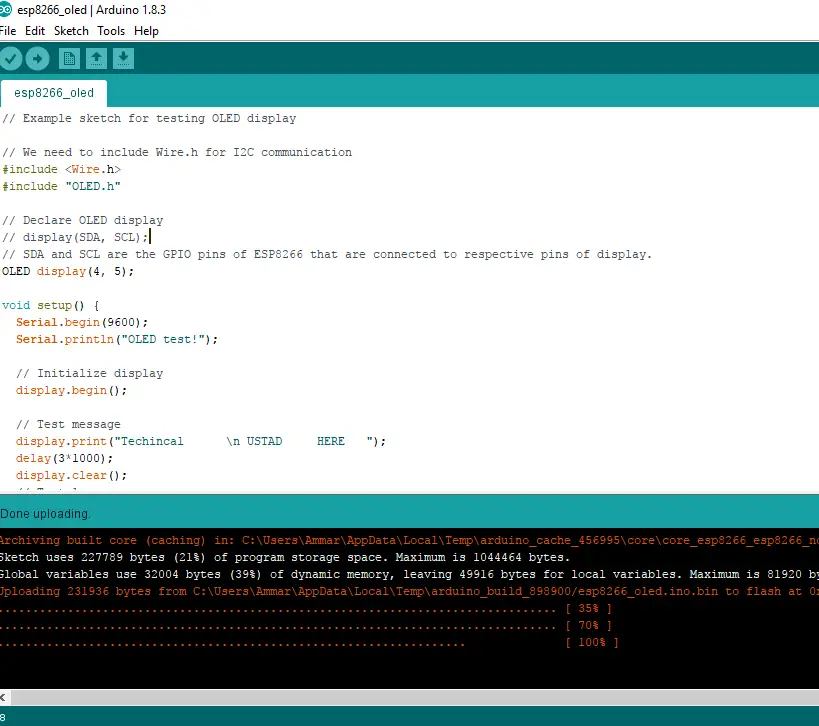Create a new sketch with New icon
The width and height of the screenshot is (819, 726).
[x=69, y=59]
